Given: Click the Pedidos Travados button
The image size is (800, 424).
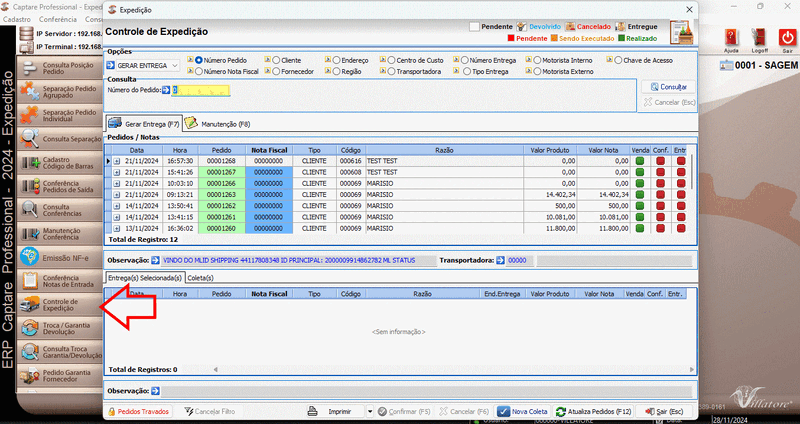Looking at the screenshot, I should point(138,411).
